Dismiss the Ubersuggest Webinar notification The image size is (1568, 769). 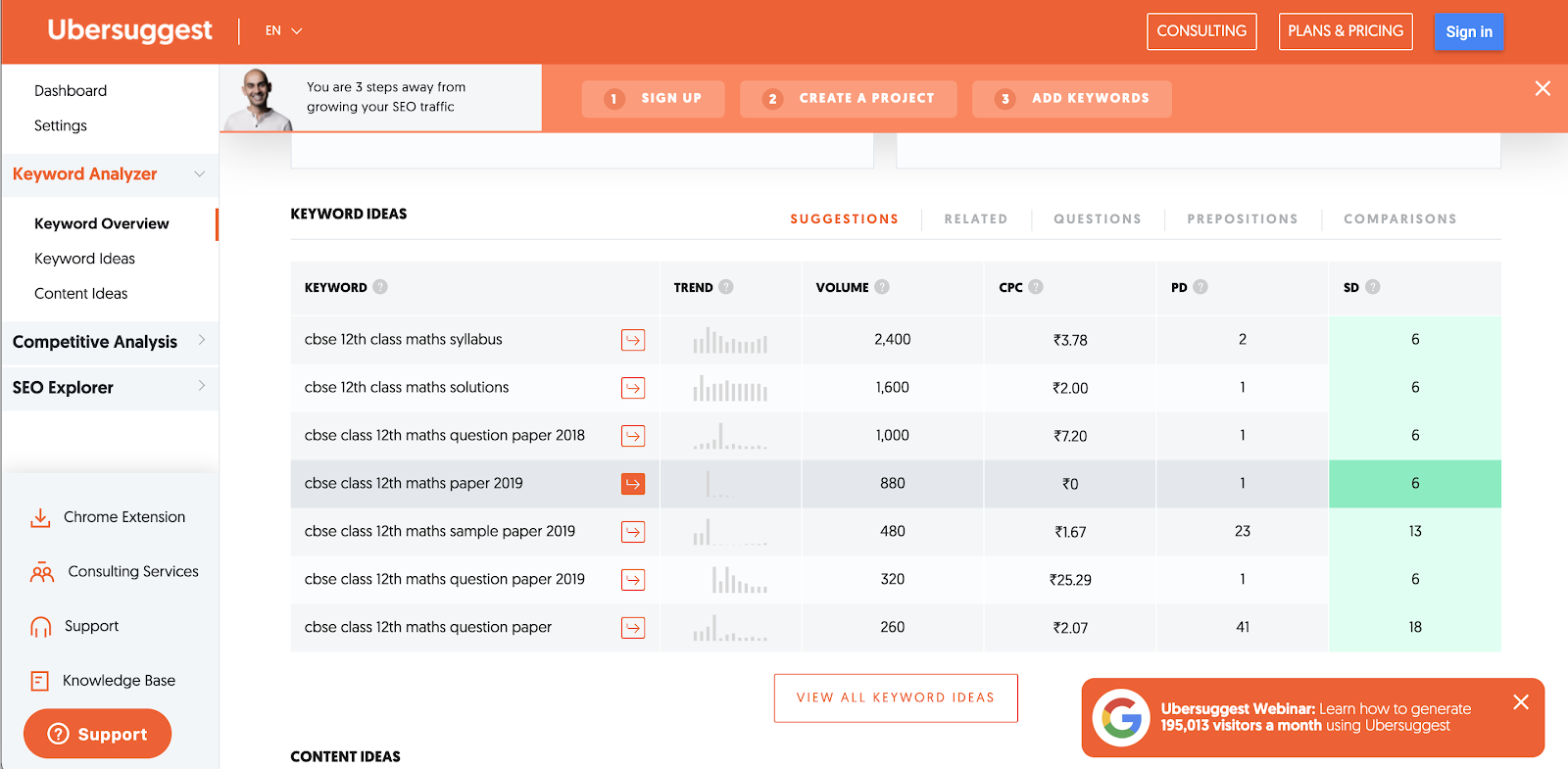point(1521,702)
